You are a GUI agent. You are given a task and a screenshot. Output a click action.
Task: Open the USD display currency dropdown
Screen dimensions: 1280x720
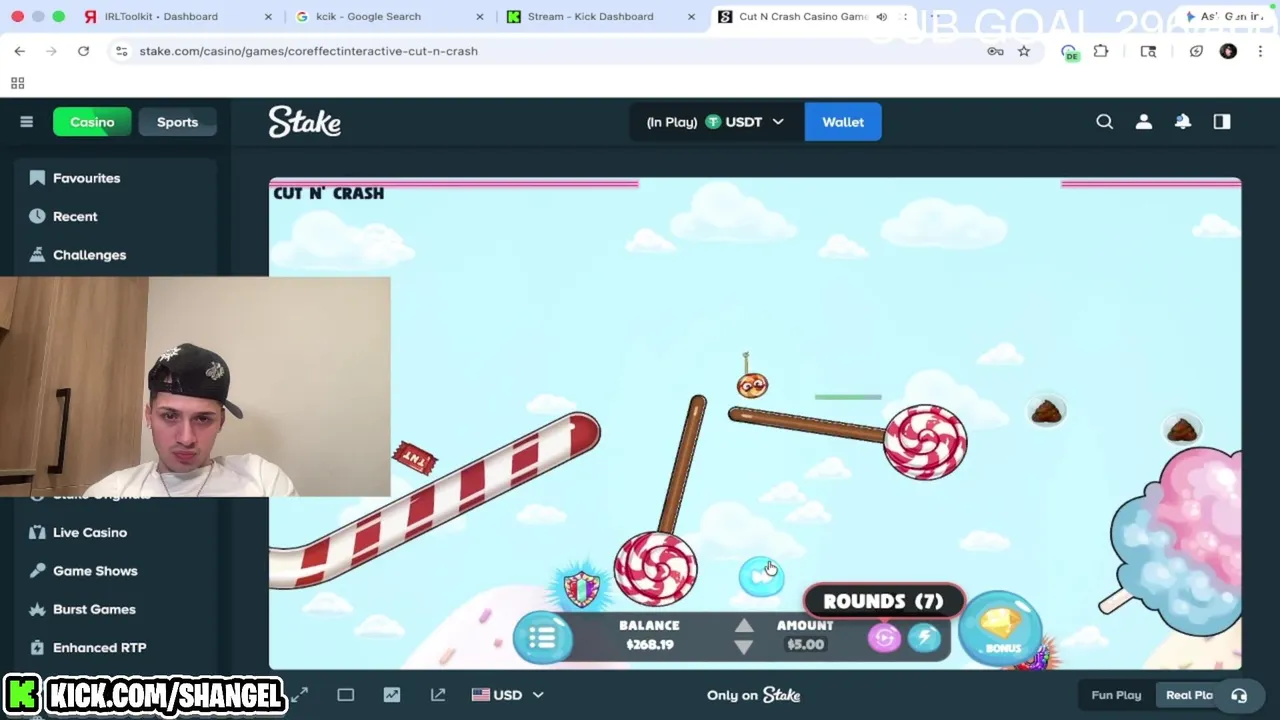pyautogui.click(x=508, y=695)
